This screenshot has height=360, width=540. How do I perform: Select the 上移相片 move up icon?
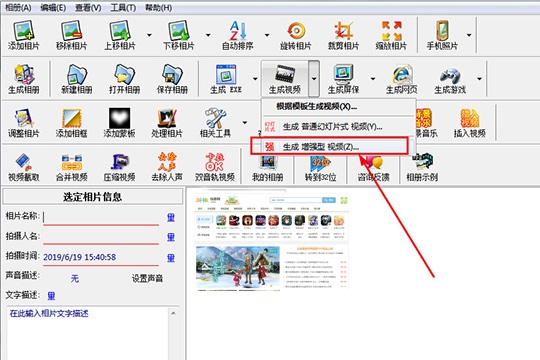pos(120,35)
